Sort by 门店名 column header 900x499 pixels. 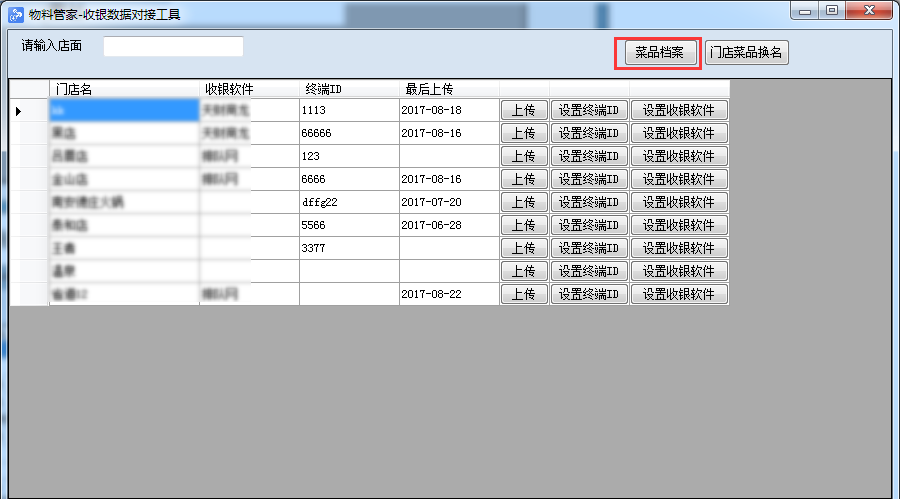click(x=124, y=88)
